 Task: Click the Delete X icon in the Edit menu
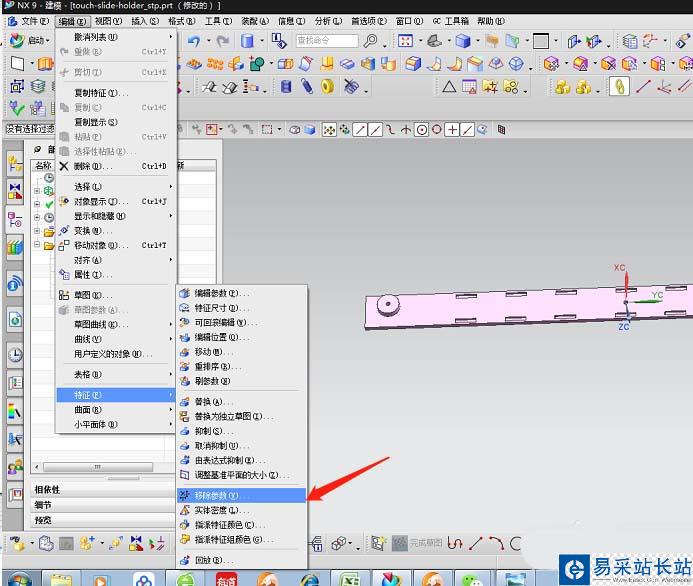[x=65, y=166]
